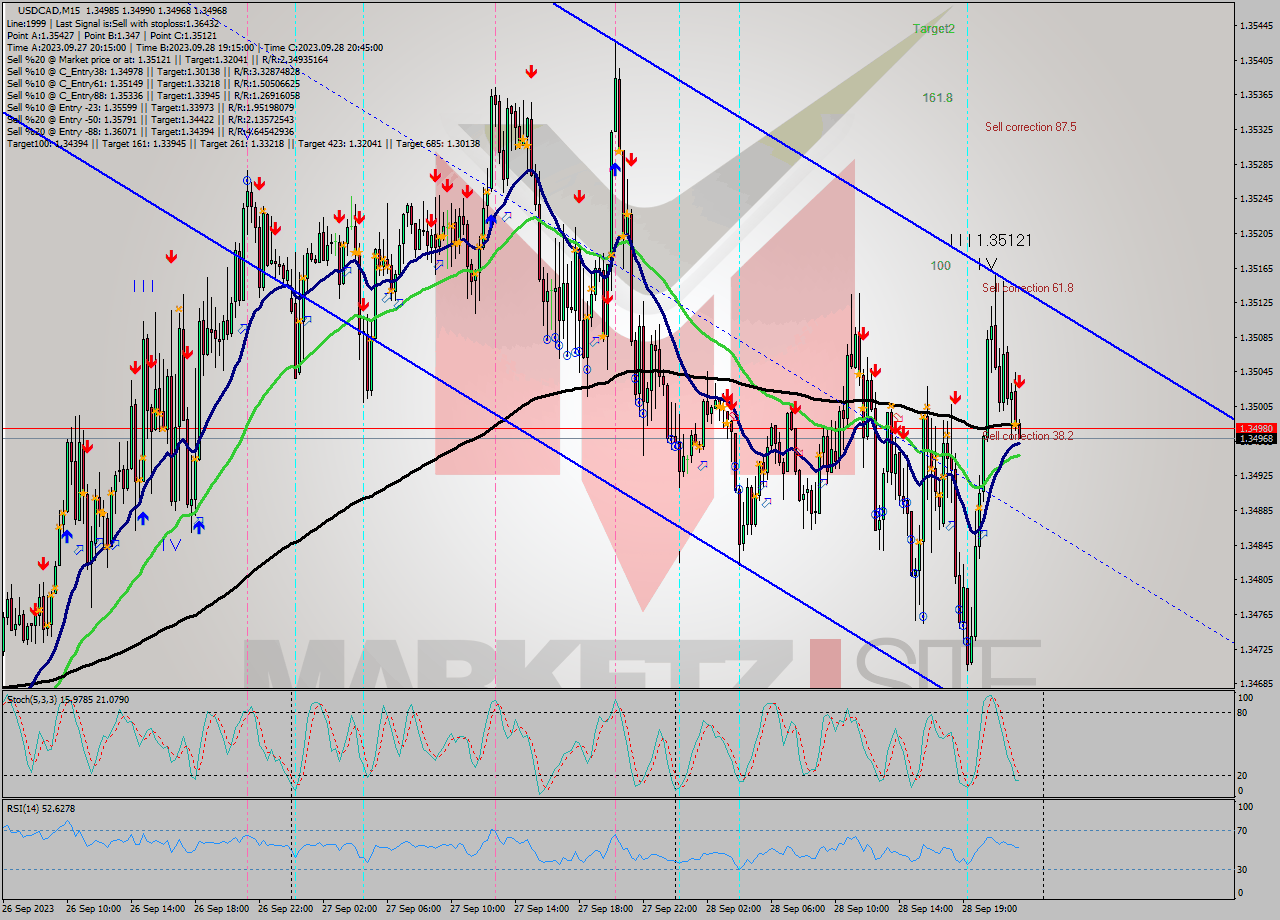Click the 1.35085 price axis label
The image size is (1280, 920).
tap(1256, 337)
